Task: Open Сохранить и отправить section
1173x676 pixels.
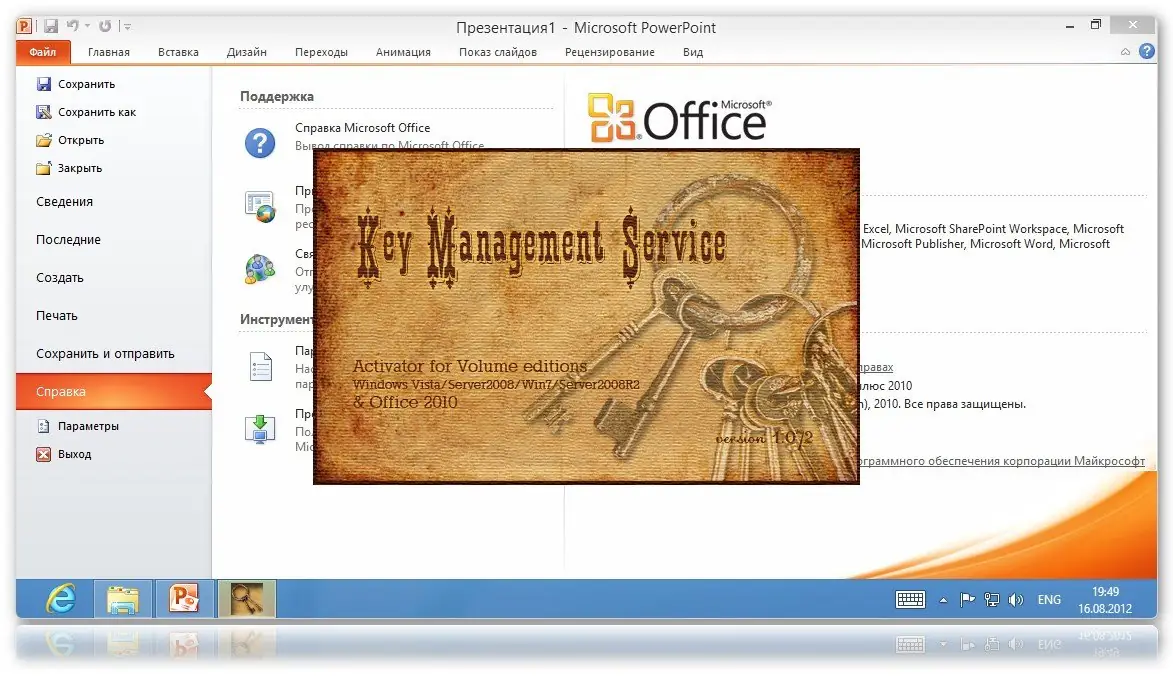Action: [x=105, y=354]
